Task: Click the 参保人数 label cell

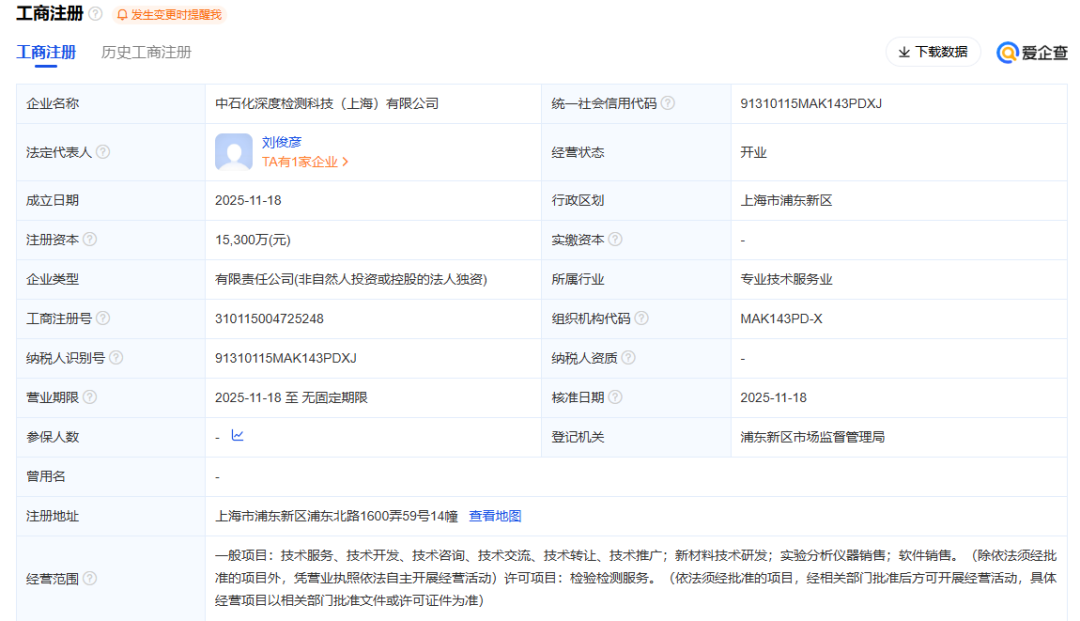Action: (111, 436)
